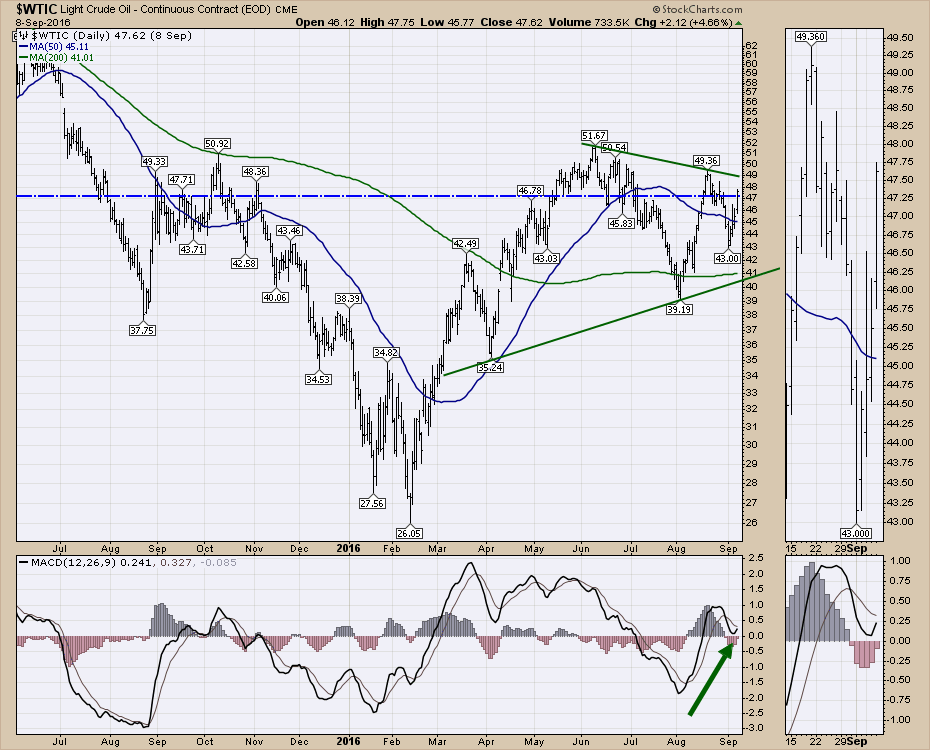Click the 8-Sep-2016 date in header
This screenshot has height=750, width=930.
click(43, 23)
